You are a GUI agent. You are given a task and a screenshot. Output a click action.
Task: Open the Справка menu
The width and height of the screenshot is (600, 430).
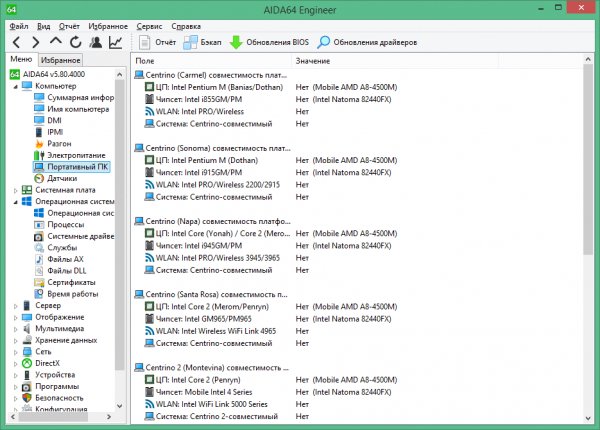tap(186, 26)
